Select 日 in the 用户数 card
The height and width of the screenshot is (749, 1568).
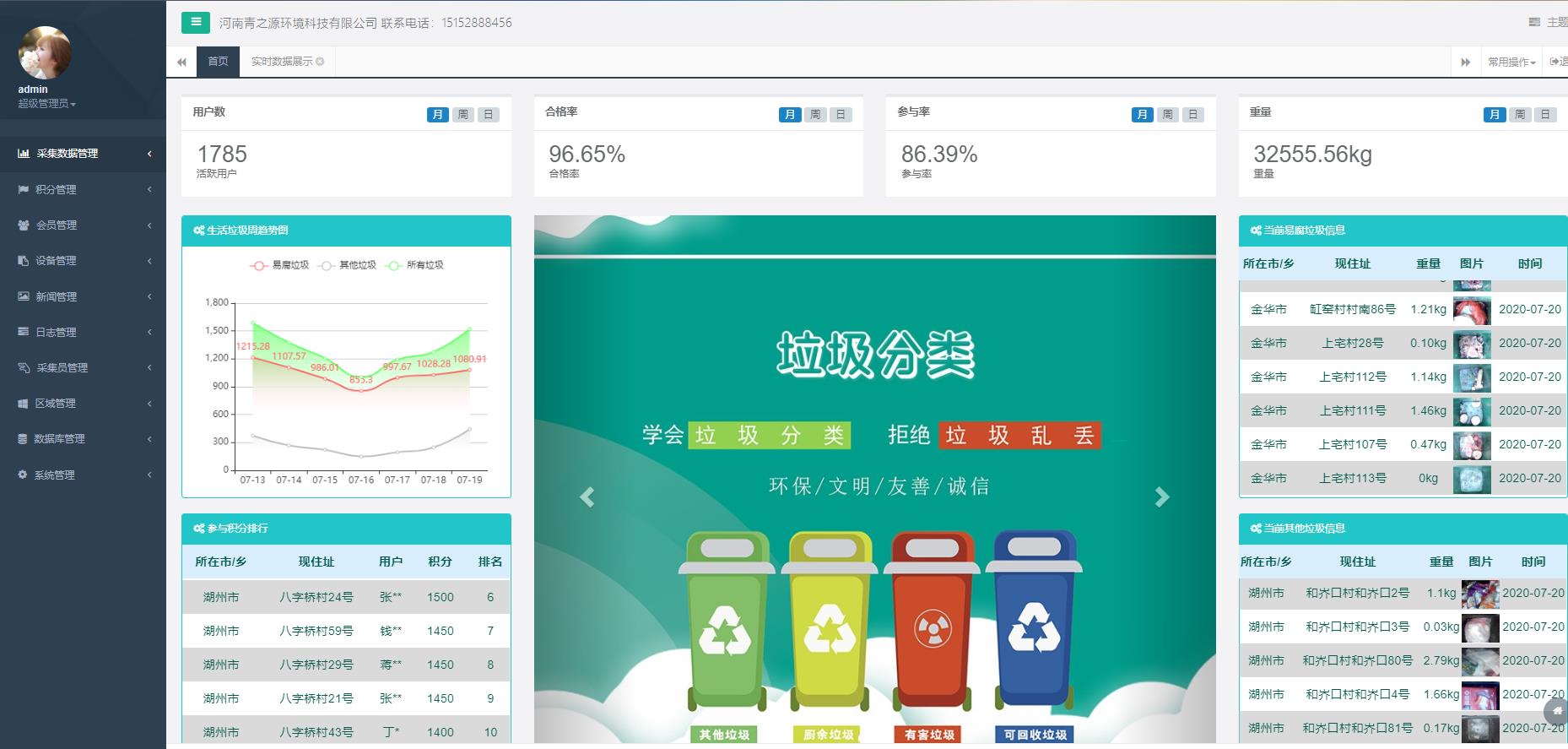(x=488, y=115)
